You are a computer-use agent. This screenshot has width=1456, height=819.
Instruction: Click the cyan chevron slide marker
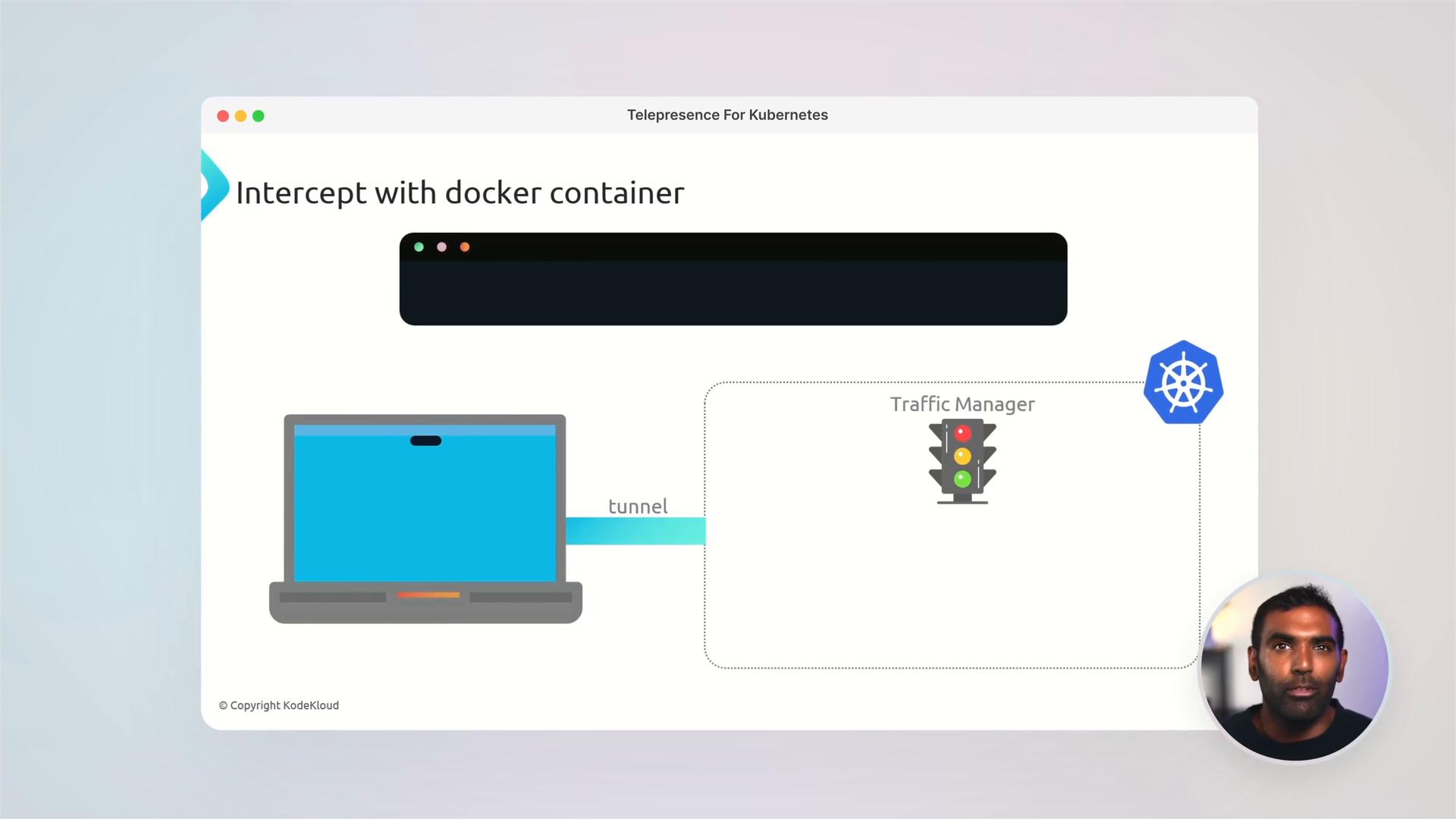pos(214,186)
